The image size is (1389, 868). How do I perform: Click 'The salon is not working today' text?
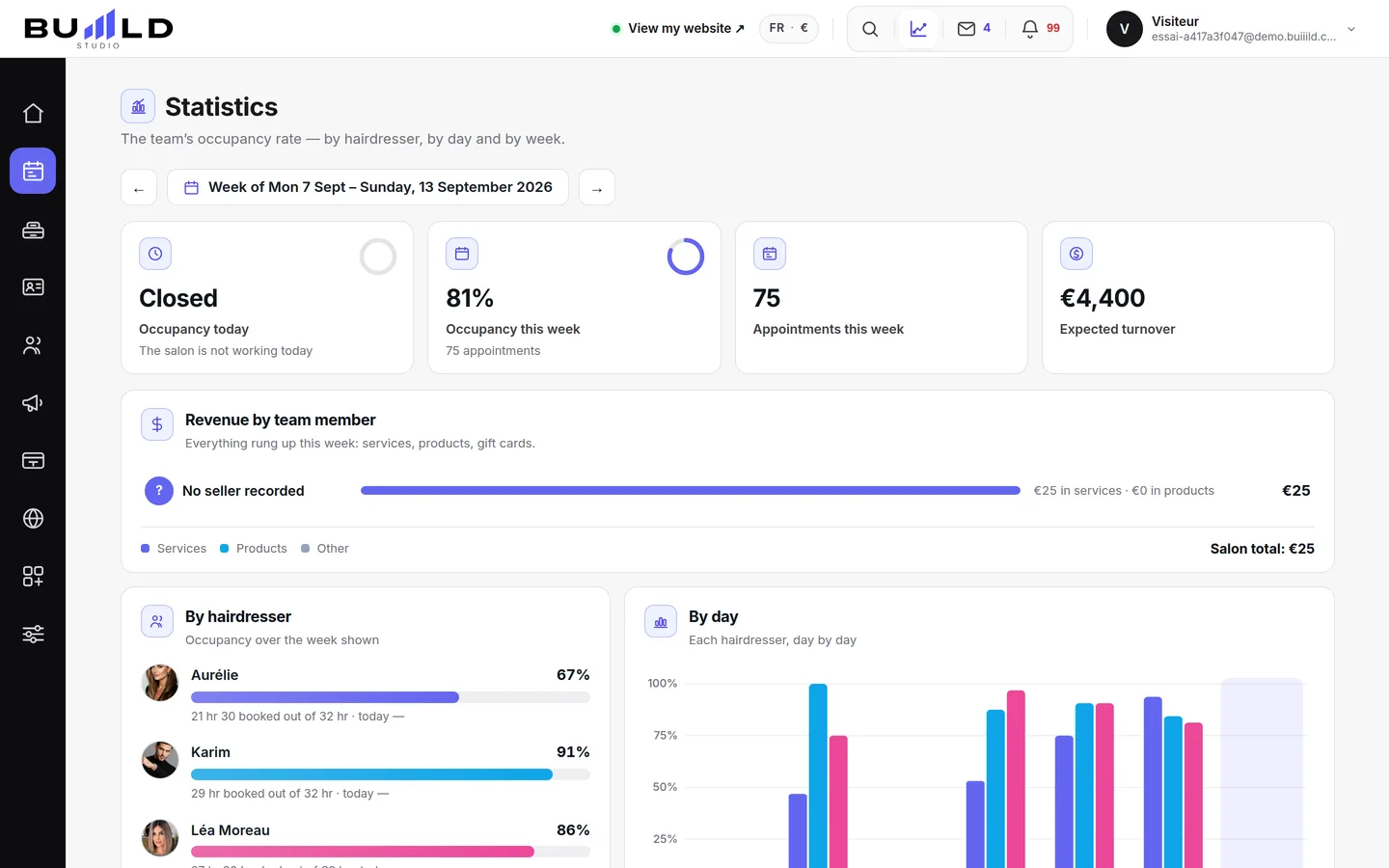point(226,351)
